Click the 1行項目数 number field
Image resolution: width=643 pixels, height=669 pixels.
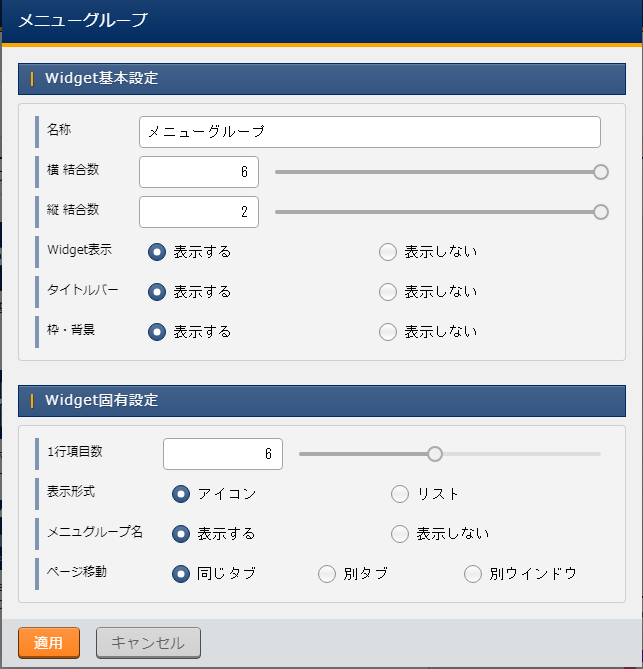click(x=222, y=454)
